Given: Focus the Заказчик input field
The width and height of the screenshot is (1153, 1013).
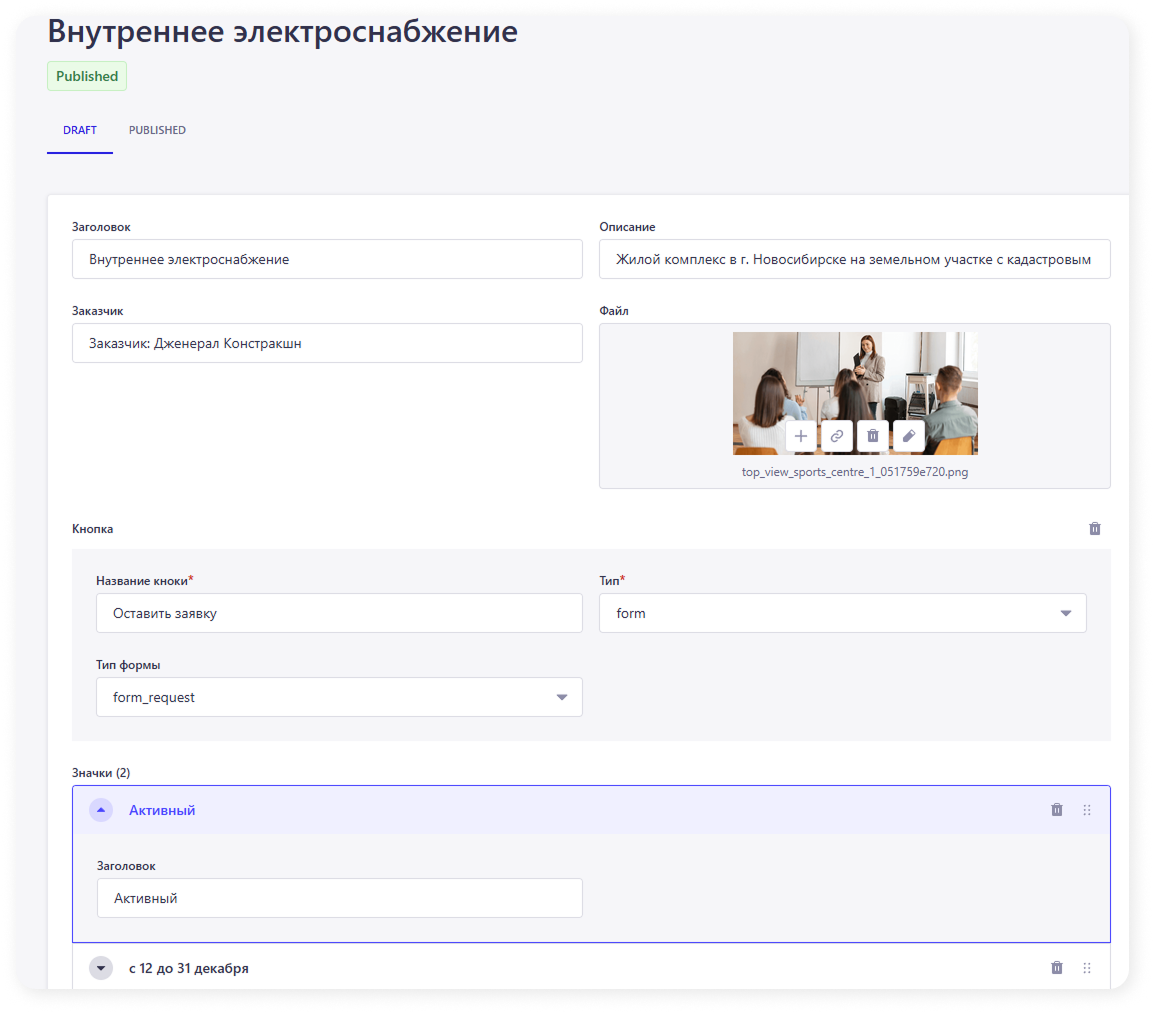Looking at the screenshot, I should click(x=327, y=343).
